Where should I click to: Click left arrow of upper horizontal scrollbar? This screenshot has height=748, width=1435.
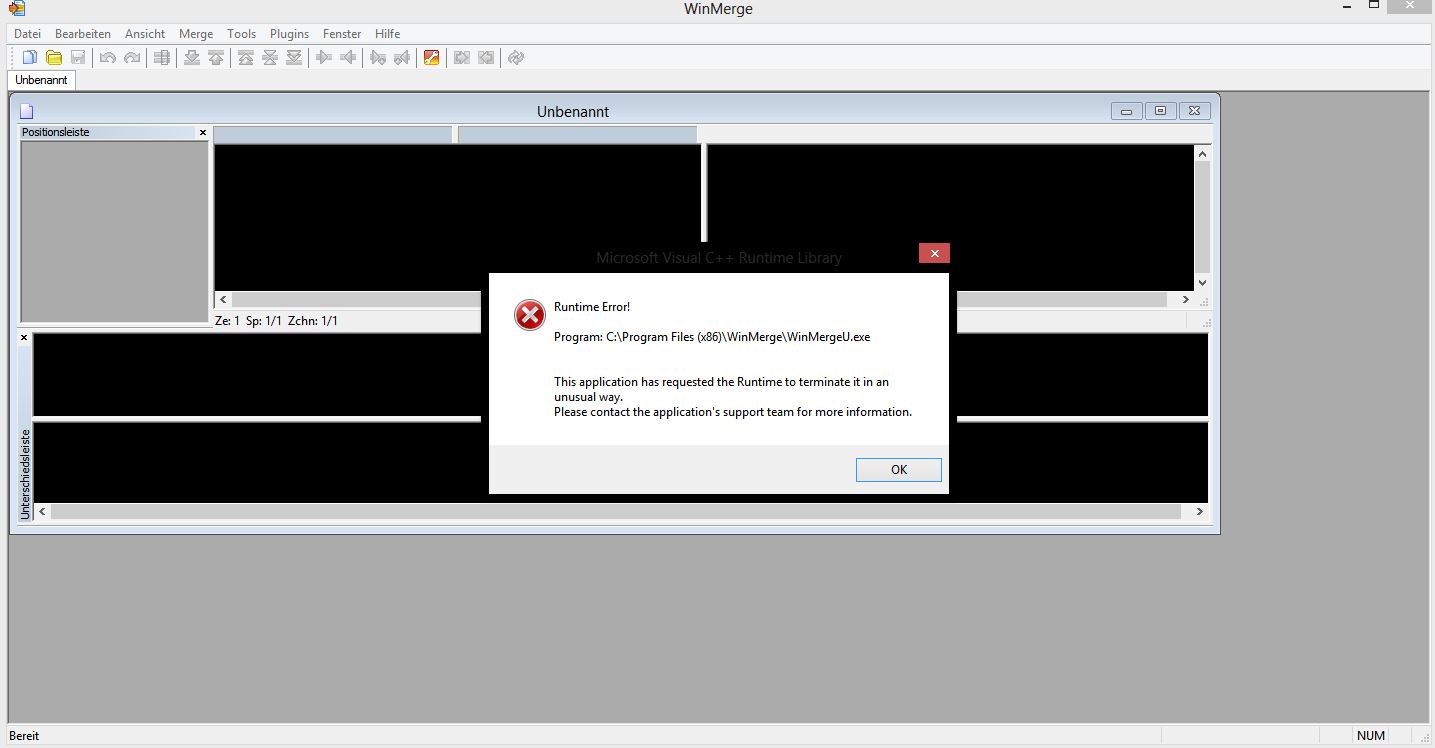tap(223, 299)
